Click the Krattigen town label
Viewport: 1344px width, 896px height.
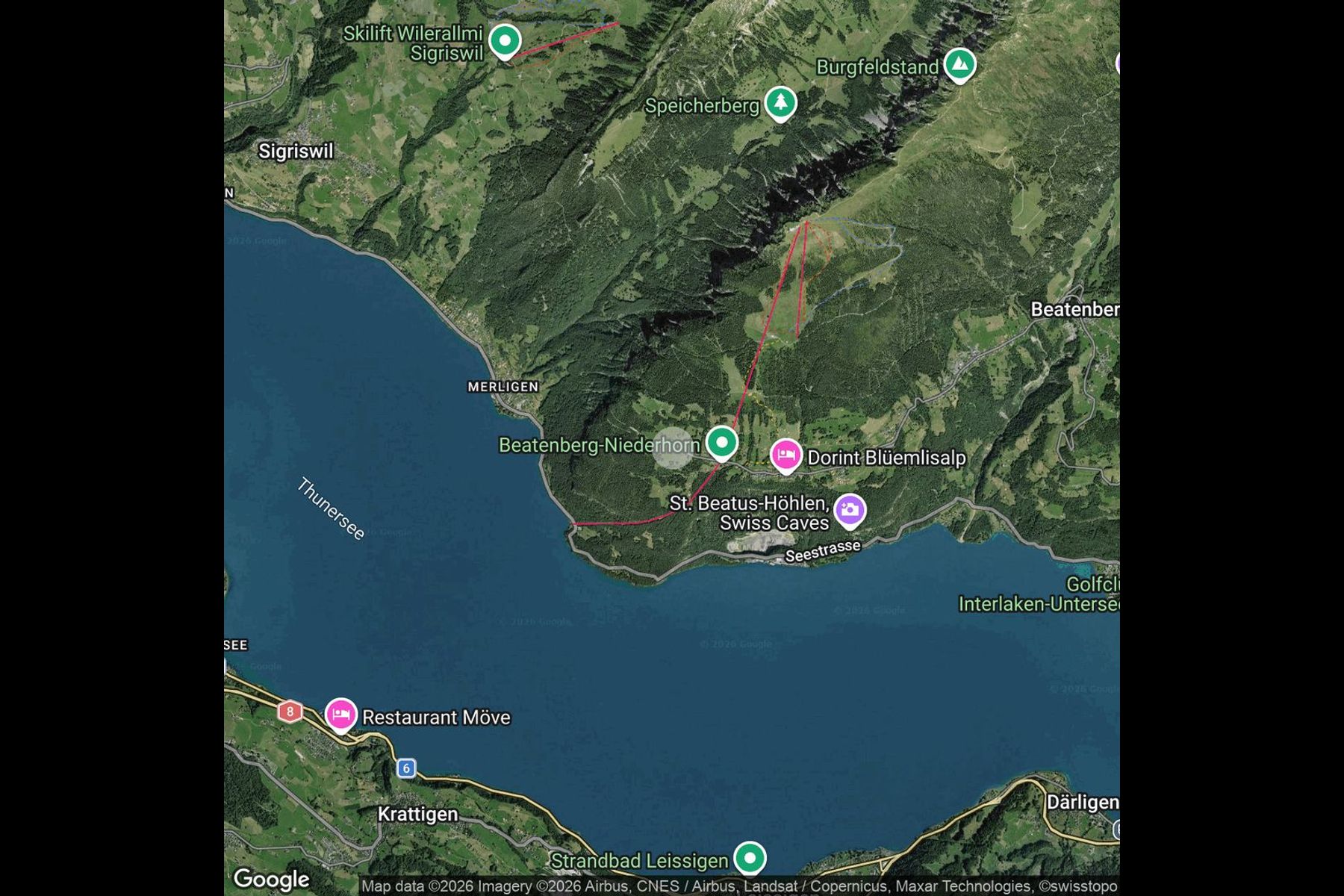click(x=417, y=814)
